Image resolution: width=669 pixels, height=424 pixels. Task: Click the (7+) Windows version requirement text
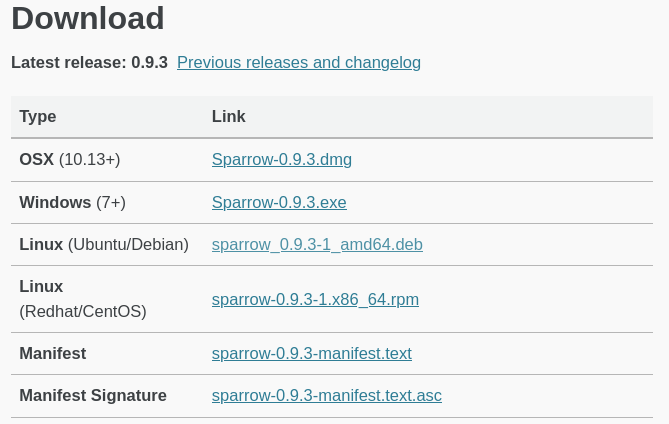click(111, 202)
